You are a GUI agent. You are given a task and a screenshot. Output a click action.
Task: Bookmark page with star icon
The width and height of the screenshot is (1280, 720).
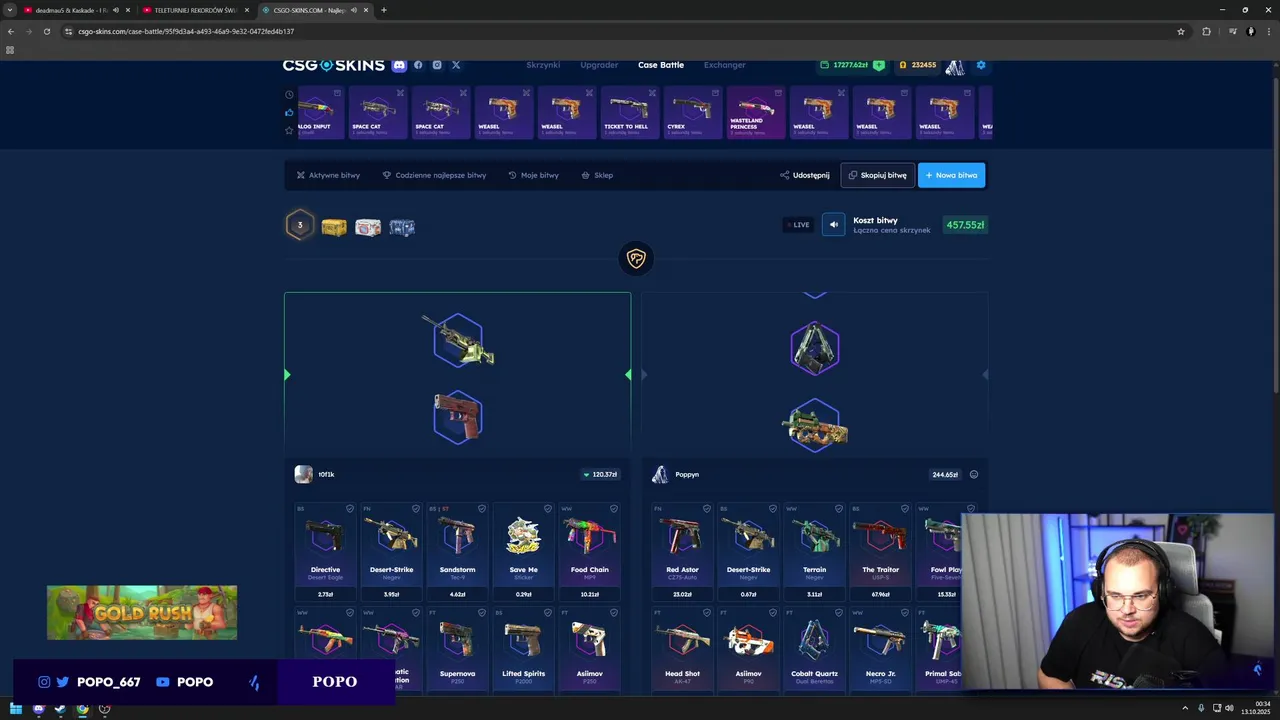pos(1181,31)
